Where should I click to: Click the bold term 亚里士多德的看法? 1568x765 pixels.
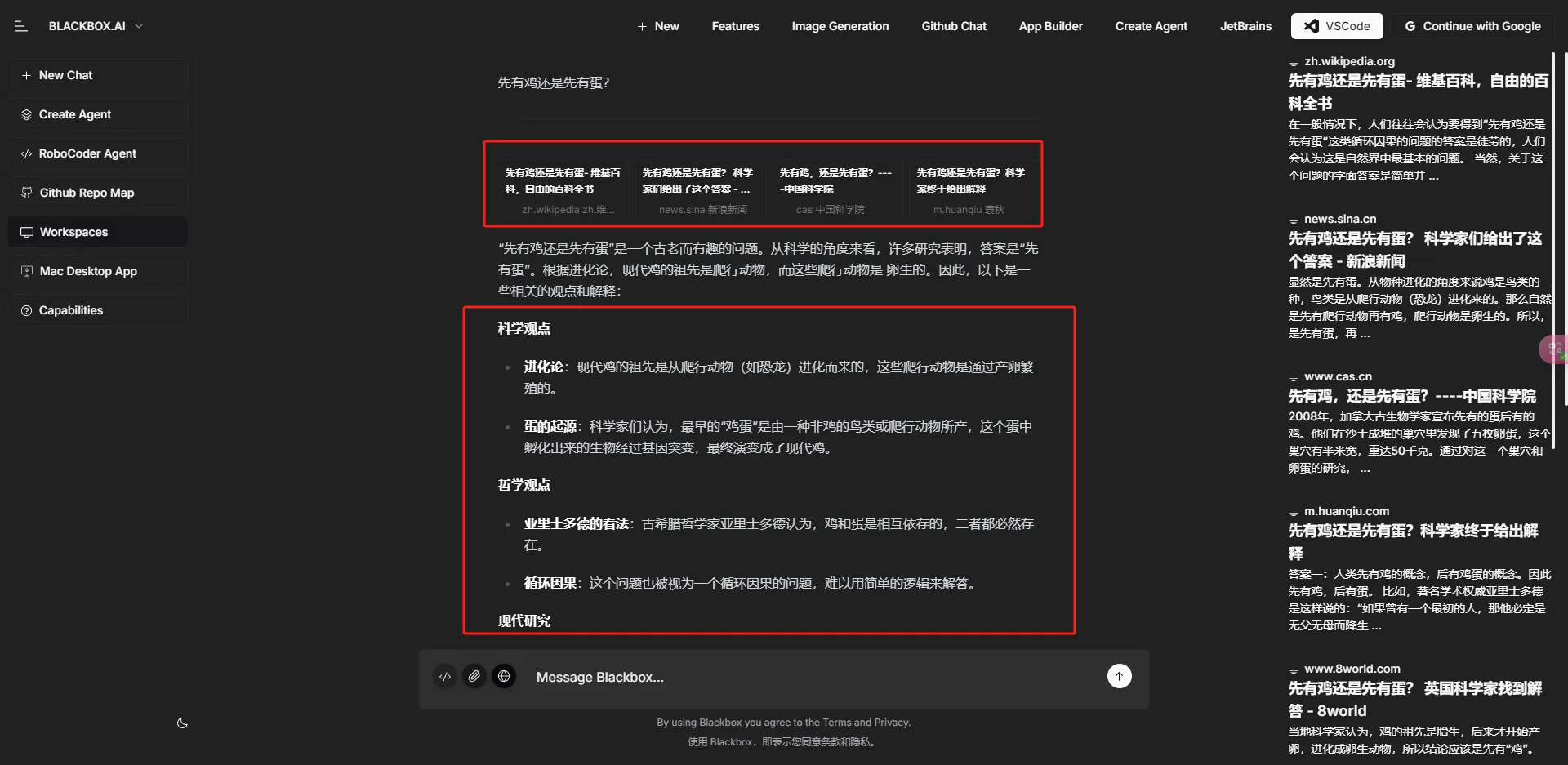[577, 523]
